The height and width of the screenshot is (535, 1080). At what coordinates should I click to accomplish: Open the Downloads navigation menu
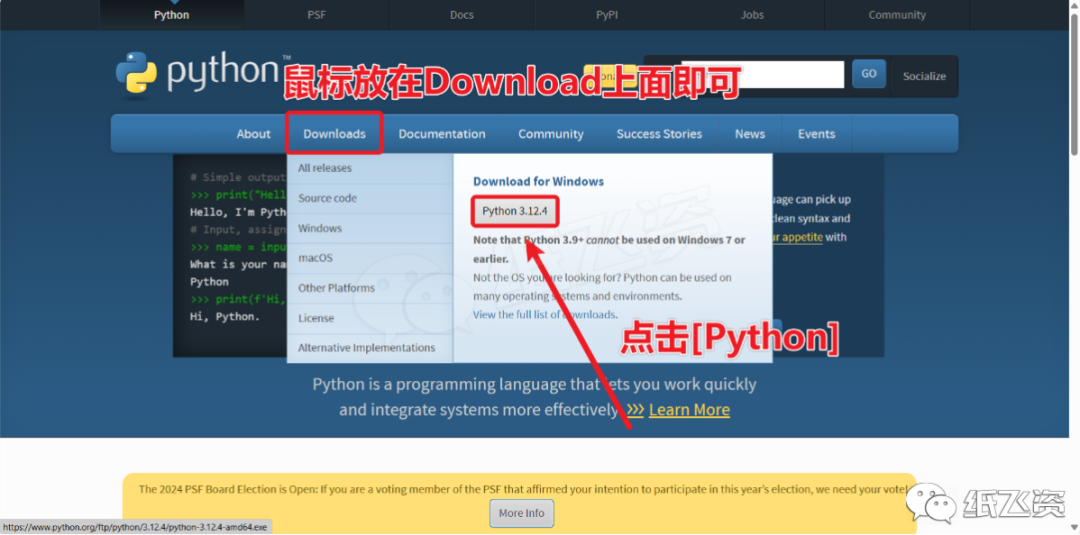(334, 134)
